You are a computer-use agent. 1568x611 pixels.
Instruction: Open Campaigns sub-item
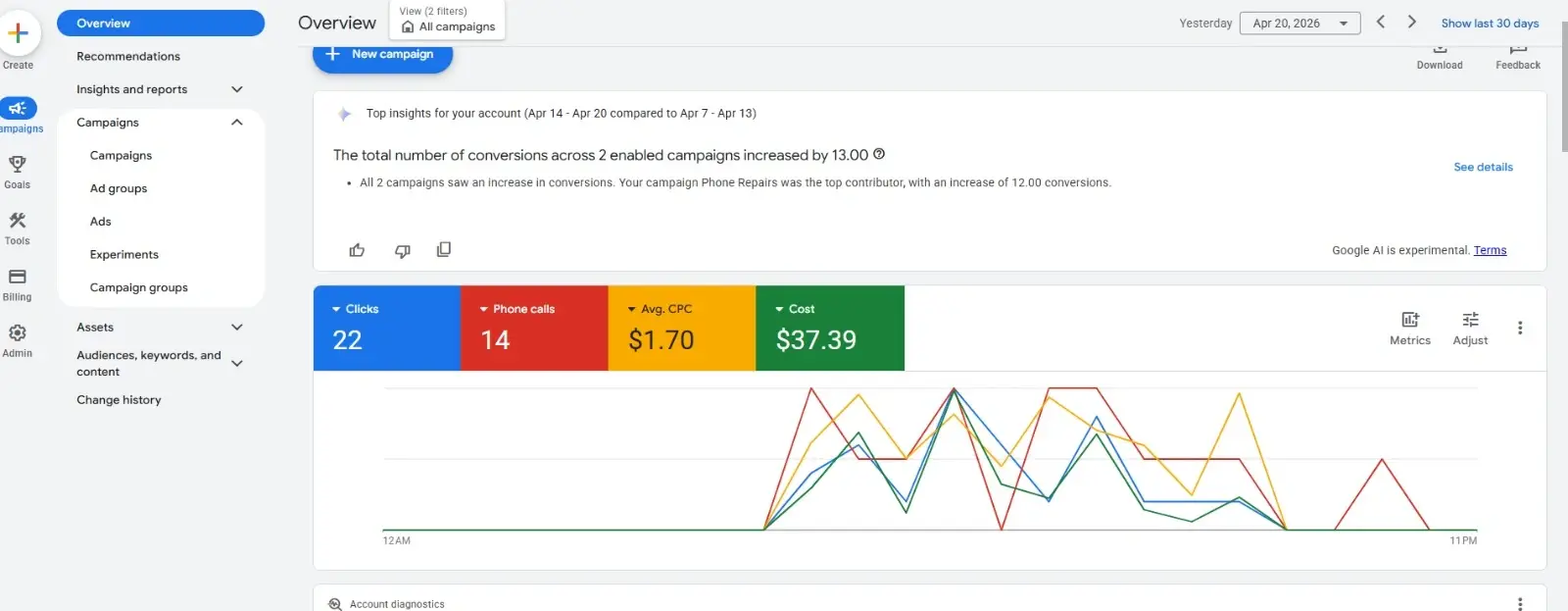(121, 156)
